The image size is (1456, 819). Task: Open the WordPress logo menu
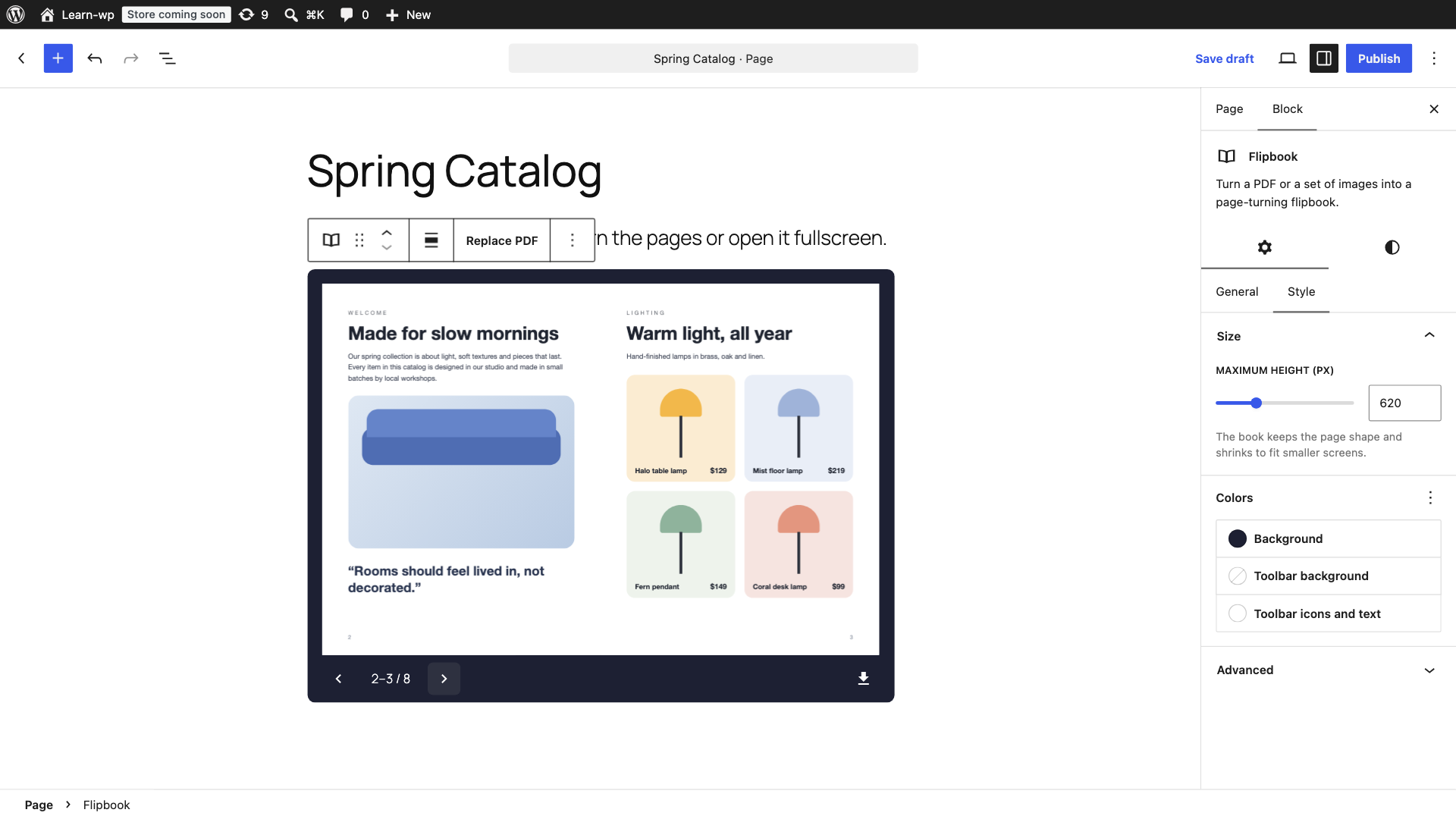16,14
